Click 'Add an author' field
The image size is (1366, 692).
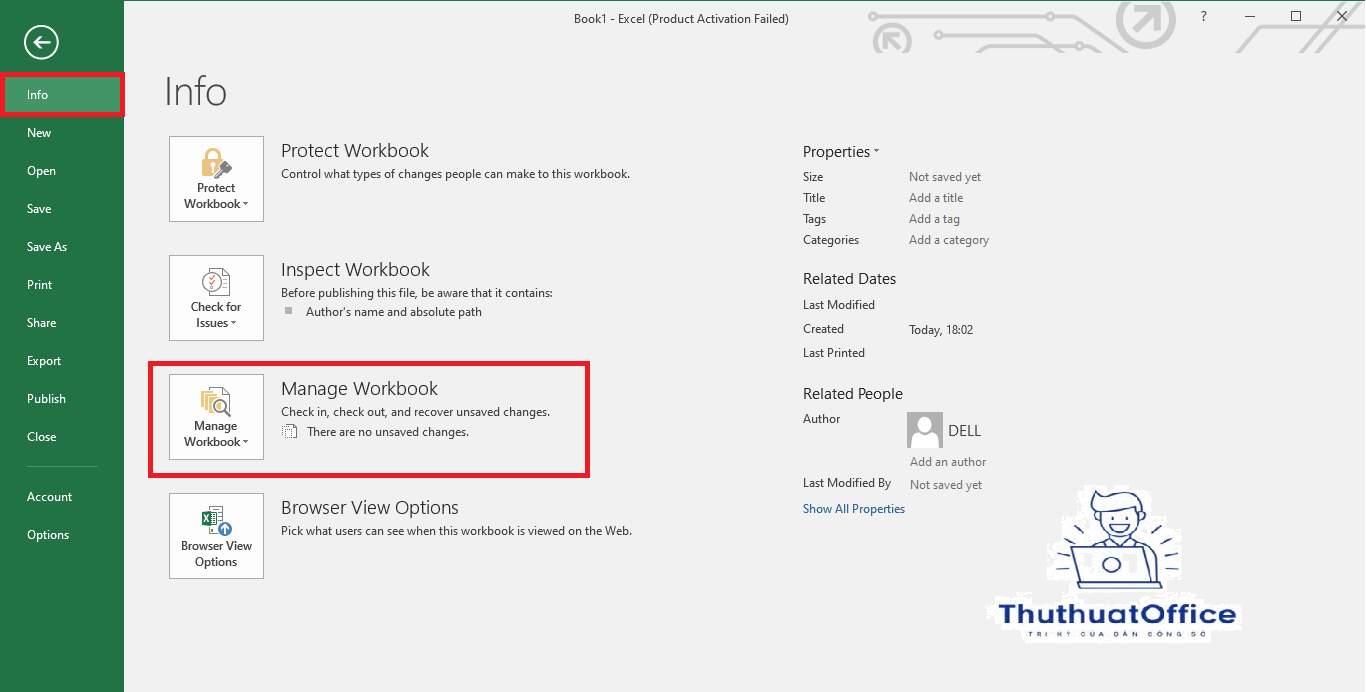[948, 462]
